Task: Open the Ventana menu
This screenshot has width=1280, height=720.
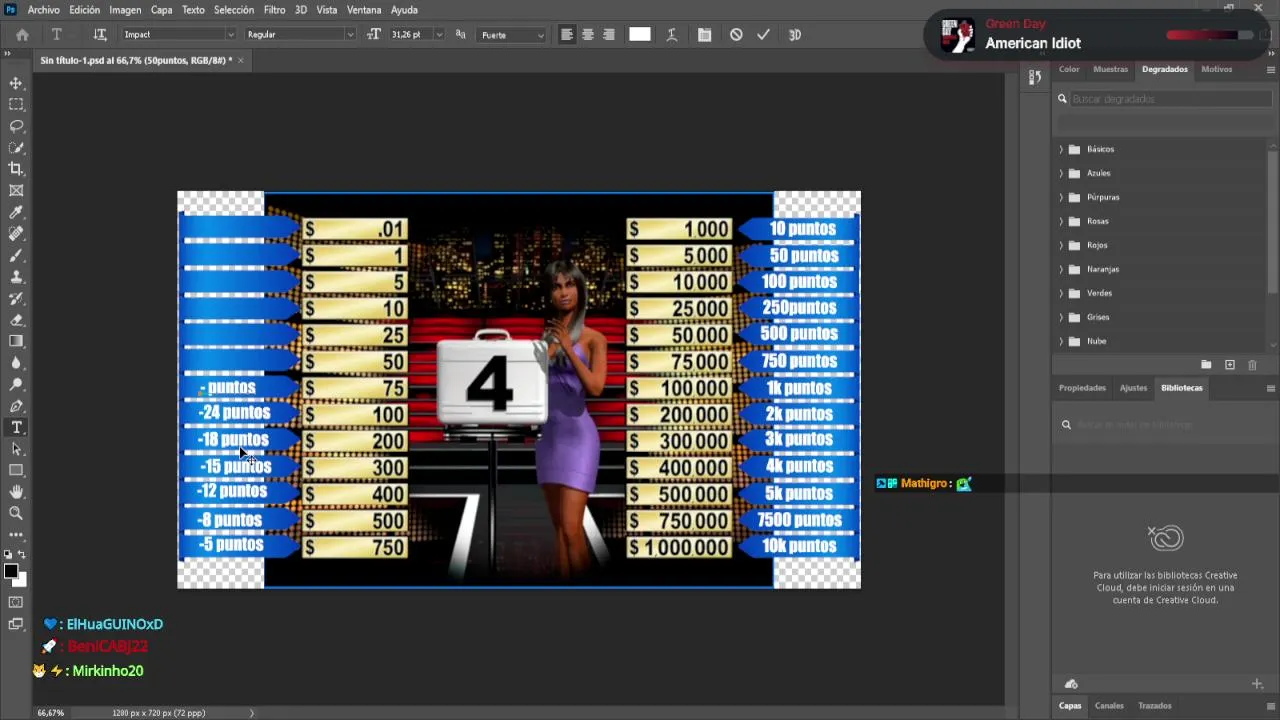Action: (364, 9)
